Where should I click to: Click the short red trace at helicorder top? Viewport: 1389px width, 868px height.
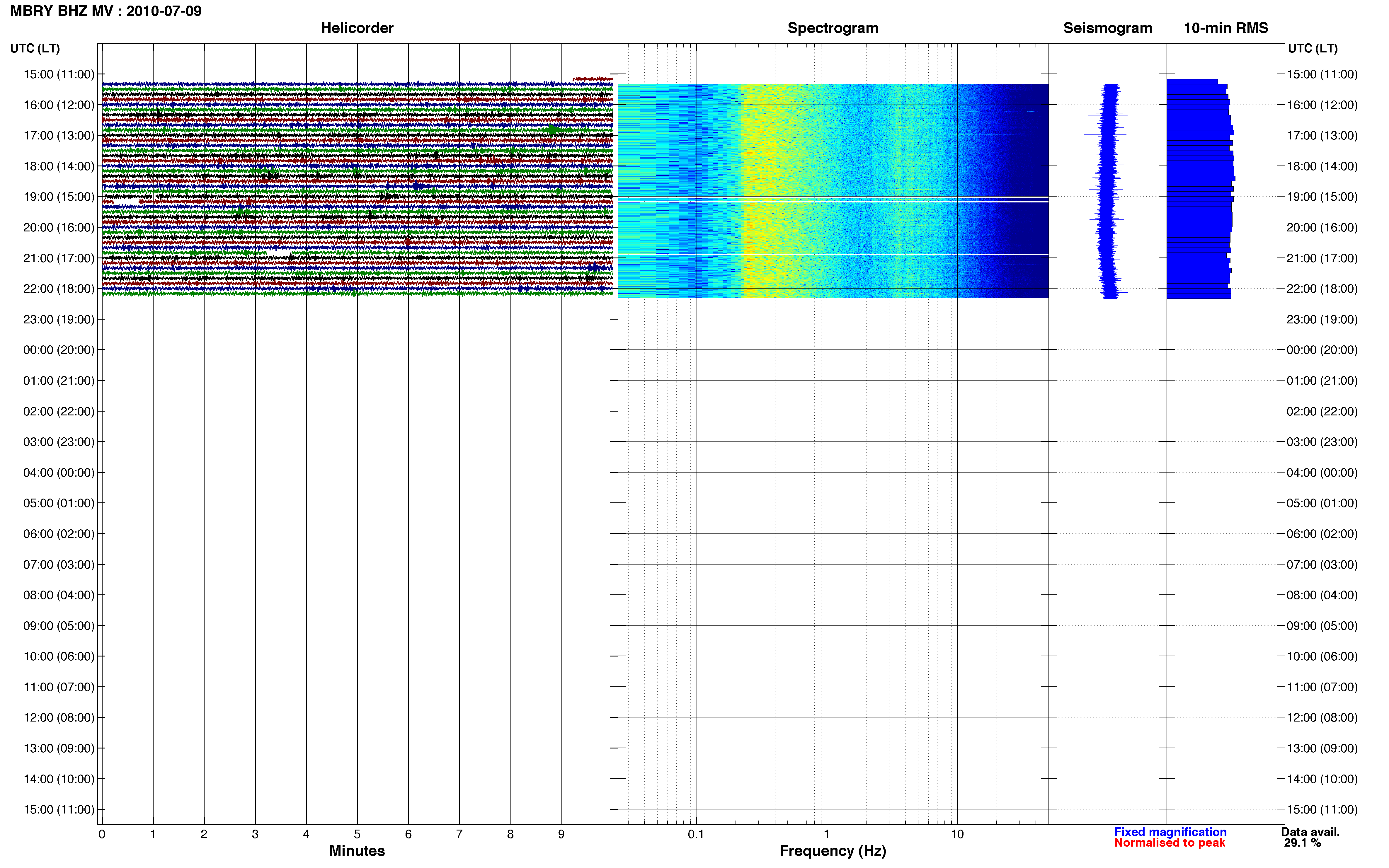(x=593, y=79)
